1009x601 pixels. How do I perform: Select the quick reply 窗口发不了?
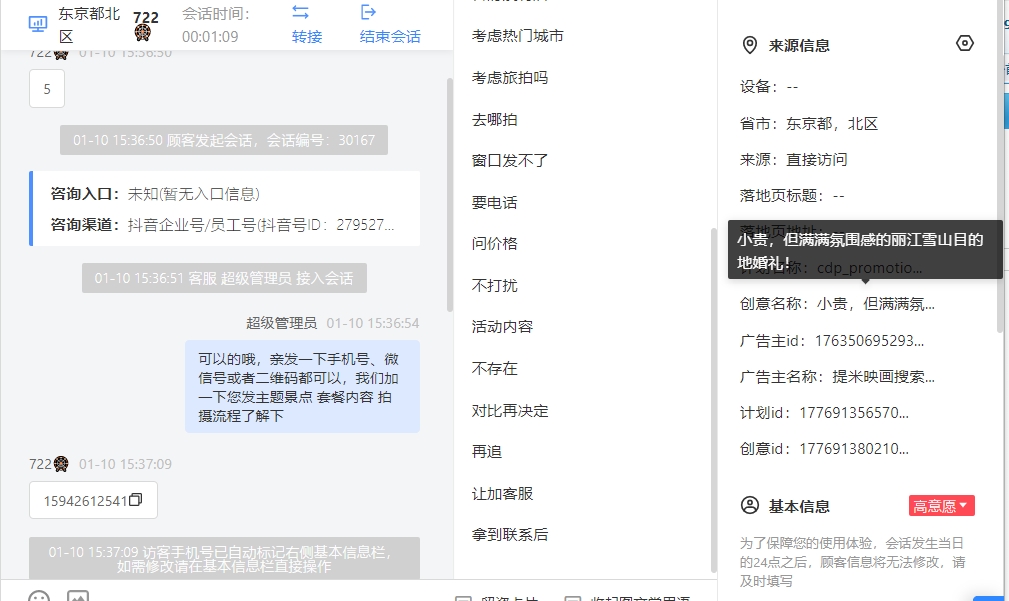point(510,161)
